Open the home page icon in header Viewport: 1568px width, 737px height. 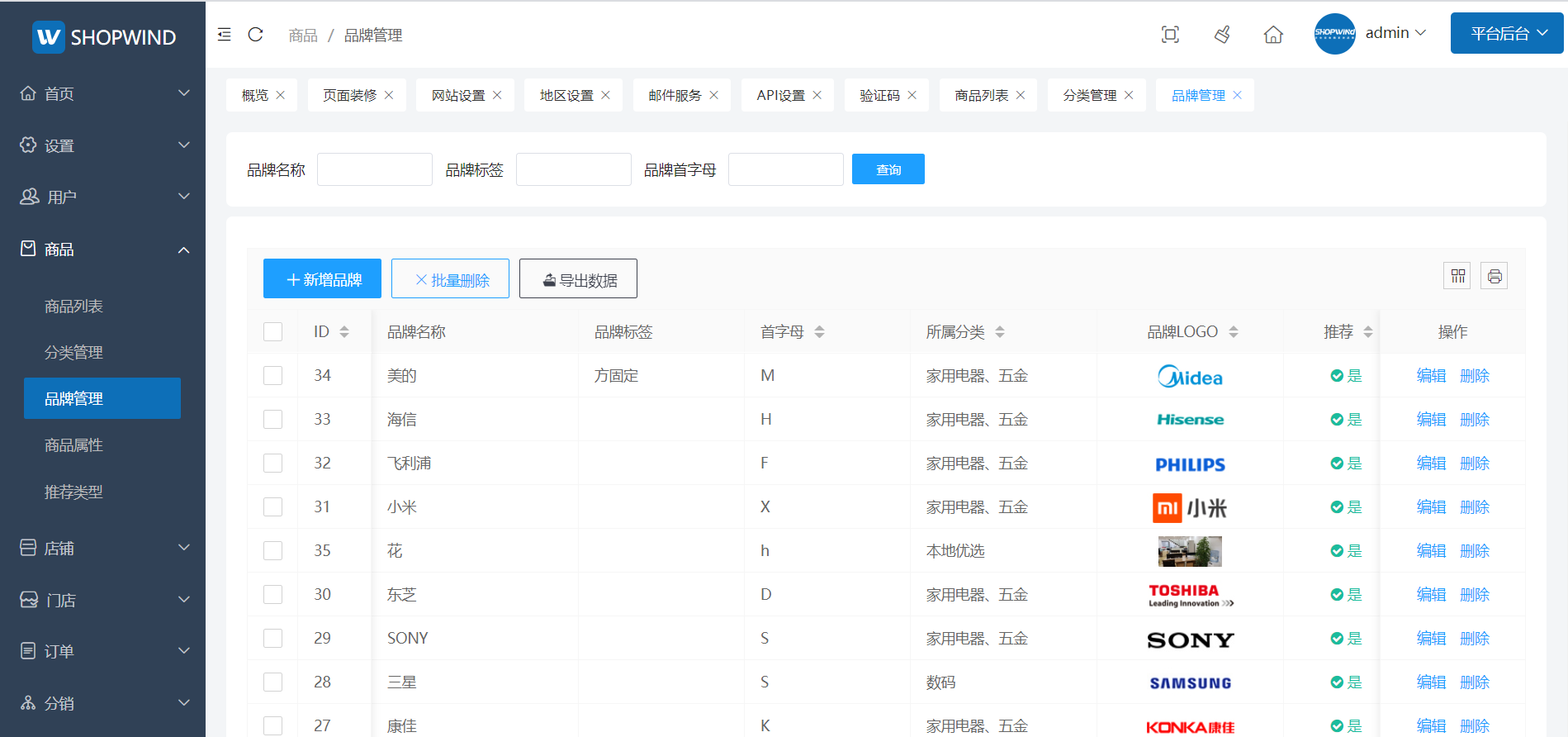pos(1273,35)
